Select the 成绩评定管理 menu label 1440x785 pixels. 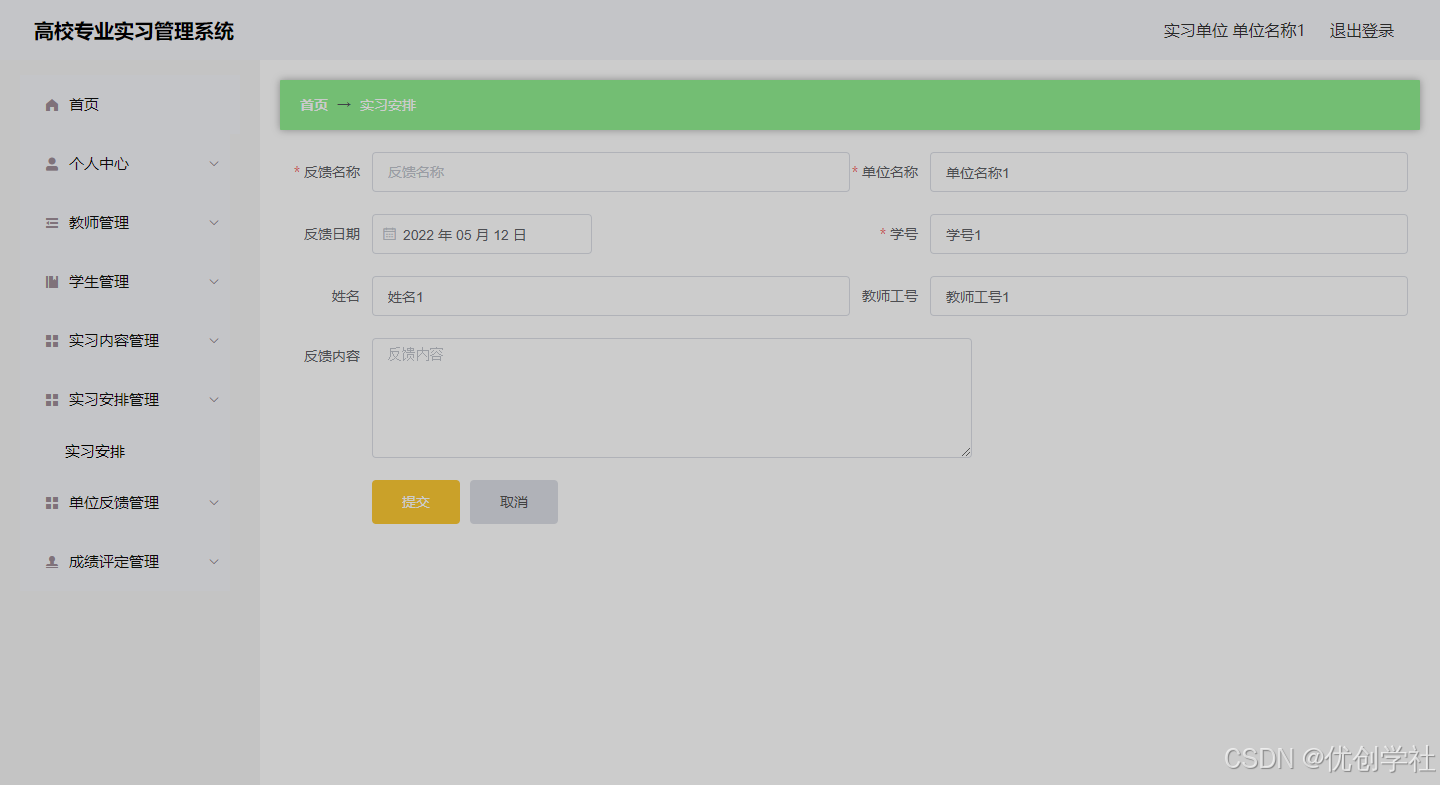coord(114,562)
